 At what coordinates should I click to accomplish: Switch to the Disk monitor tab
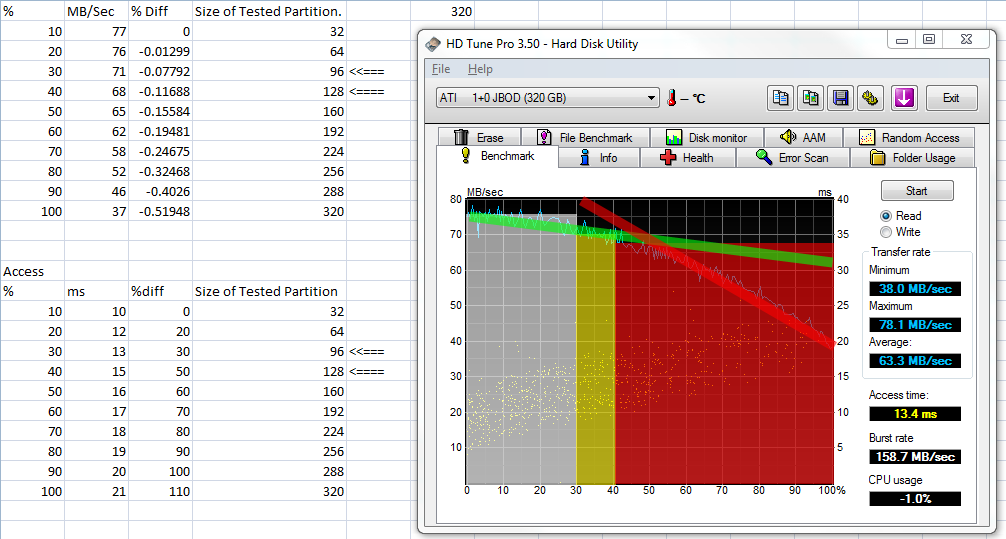pyautogui.click(x=707, y=137)
